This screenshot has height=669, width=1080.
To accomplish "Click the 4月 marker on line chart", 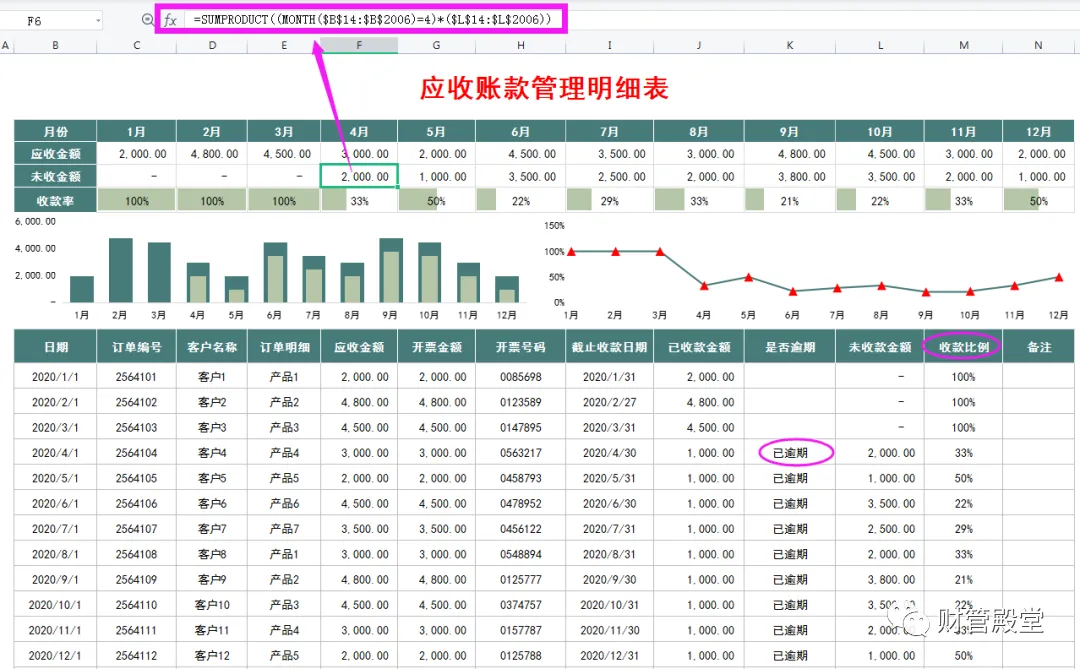I will click(x=704, y=285).
